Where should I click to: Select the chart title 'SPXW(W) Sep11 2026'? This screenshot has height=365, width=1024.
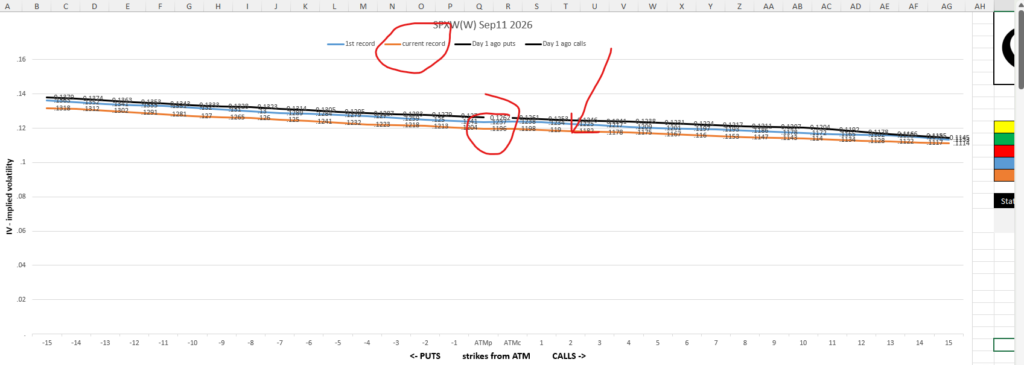pyautogui.click(x=483, y=26)
